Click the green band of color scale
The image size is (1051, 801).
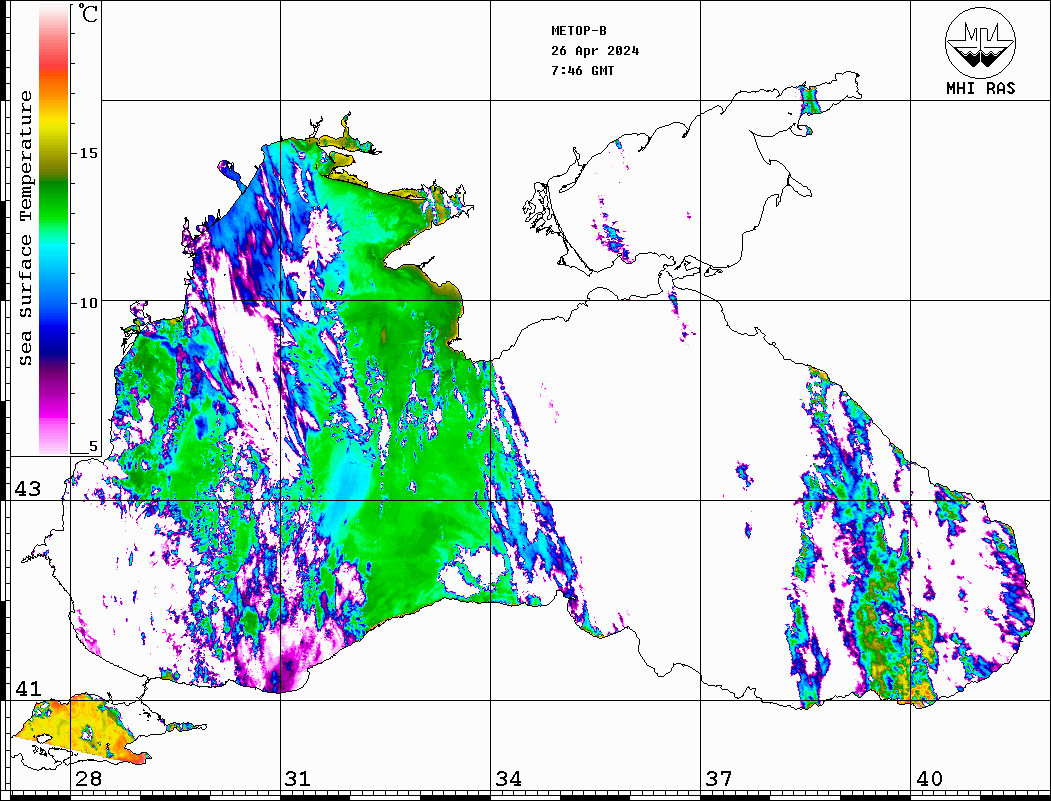54,201
